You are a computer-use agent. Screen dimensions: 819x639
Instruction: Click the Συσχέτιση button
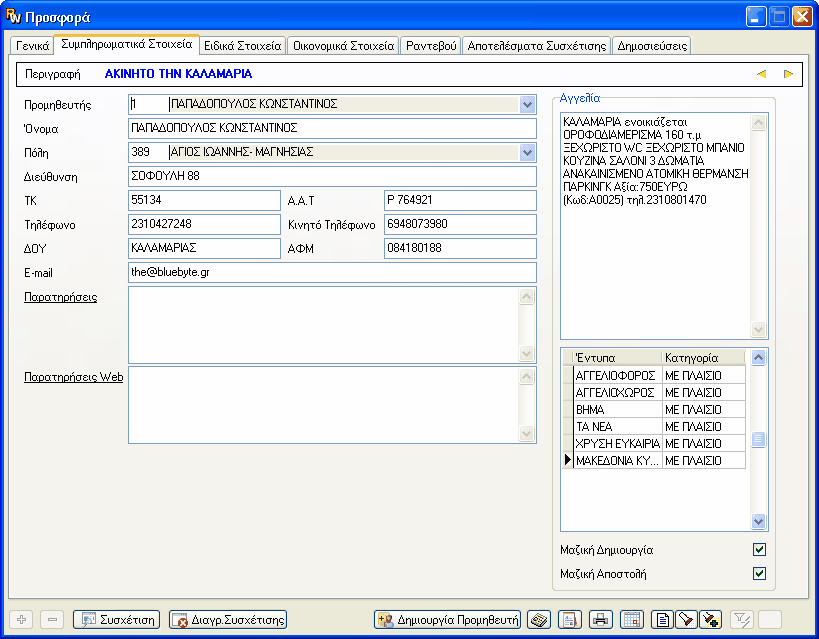(x=116, y=620)
